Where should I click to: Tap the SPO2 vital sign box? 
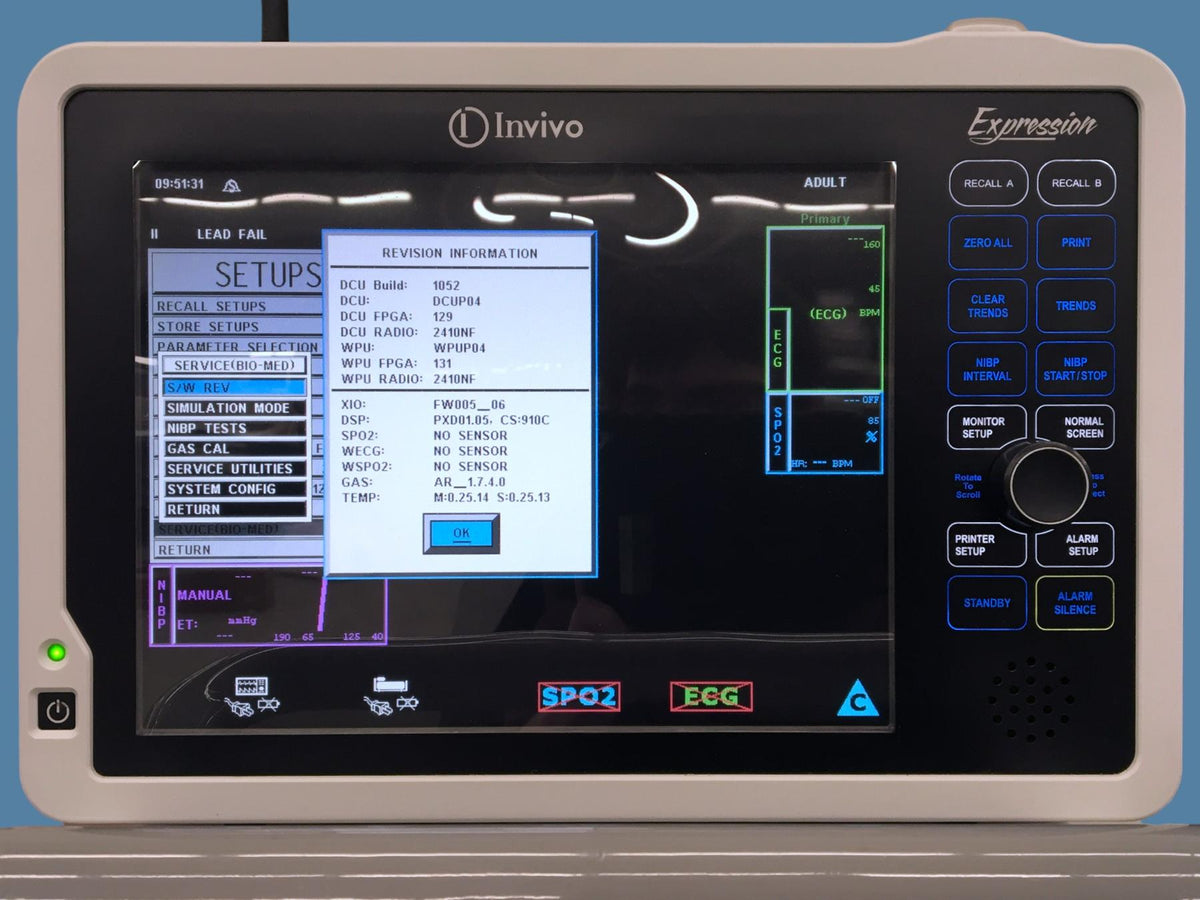[x=825, y=432]
